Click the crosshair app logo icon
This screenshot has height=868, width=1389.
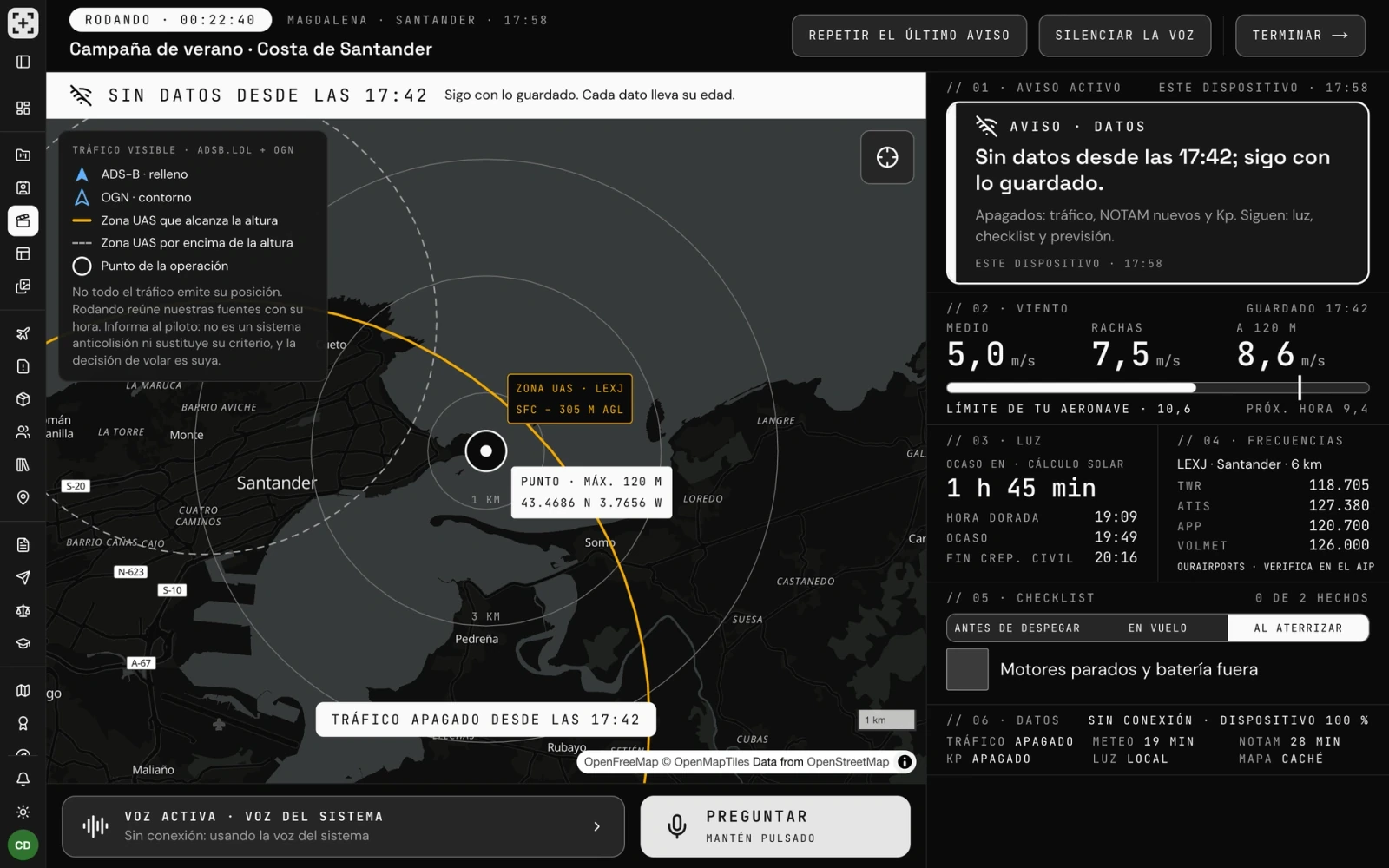pos(23,23)
